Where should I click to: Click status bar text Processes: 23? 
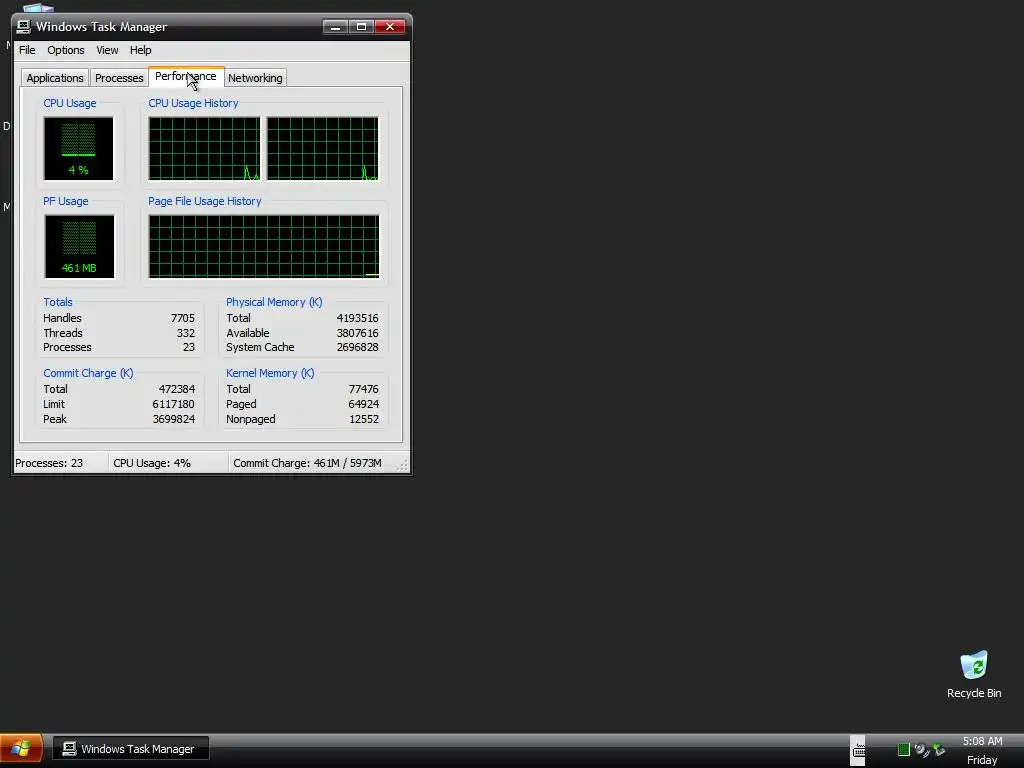[x=49, y=463]
